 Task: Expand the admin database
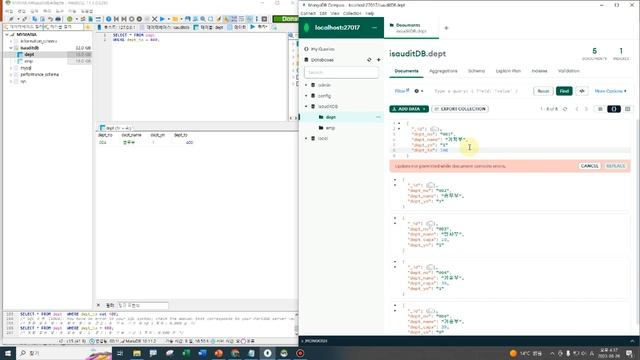click(306, 85)
